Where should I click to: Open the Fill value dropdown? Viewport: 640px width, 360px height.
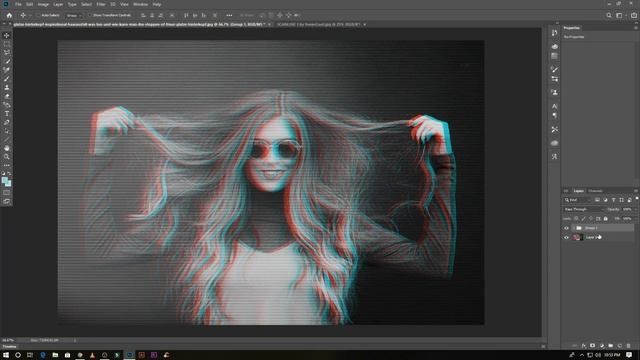(636, 219)
